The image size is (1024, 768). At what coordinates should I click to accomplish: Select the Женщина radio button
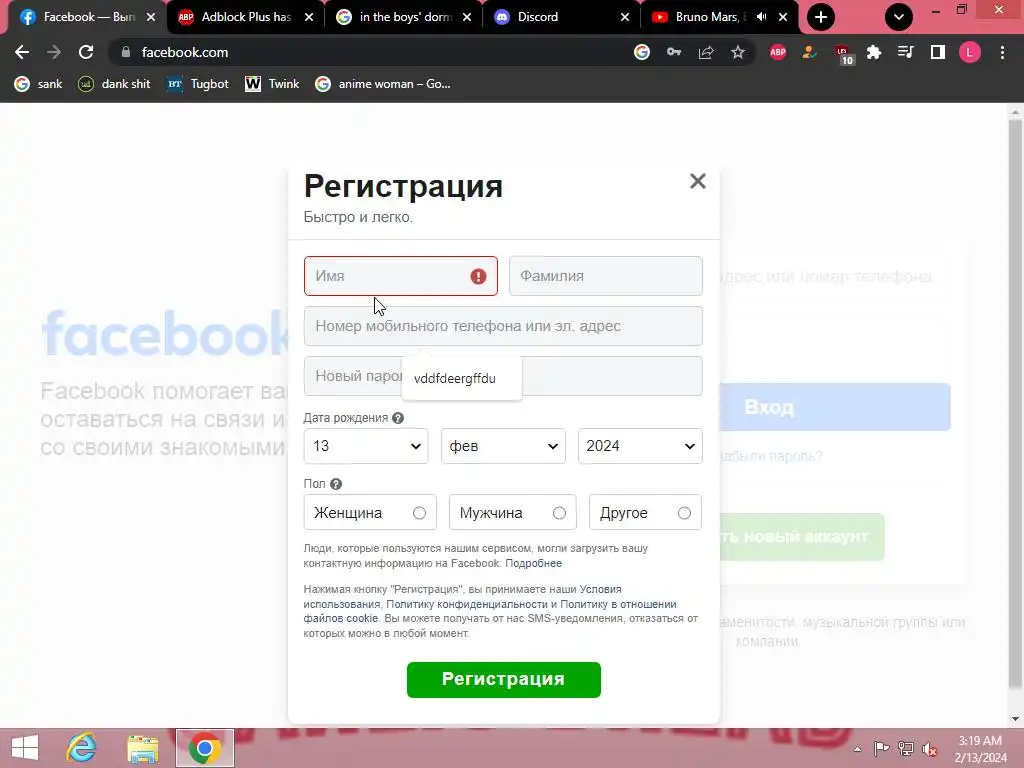pyautogui.click(x=419, y=513)
